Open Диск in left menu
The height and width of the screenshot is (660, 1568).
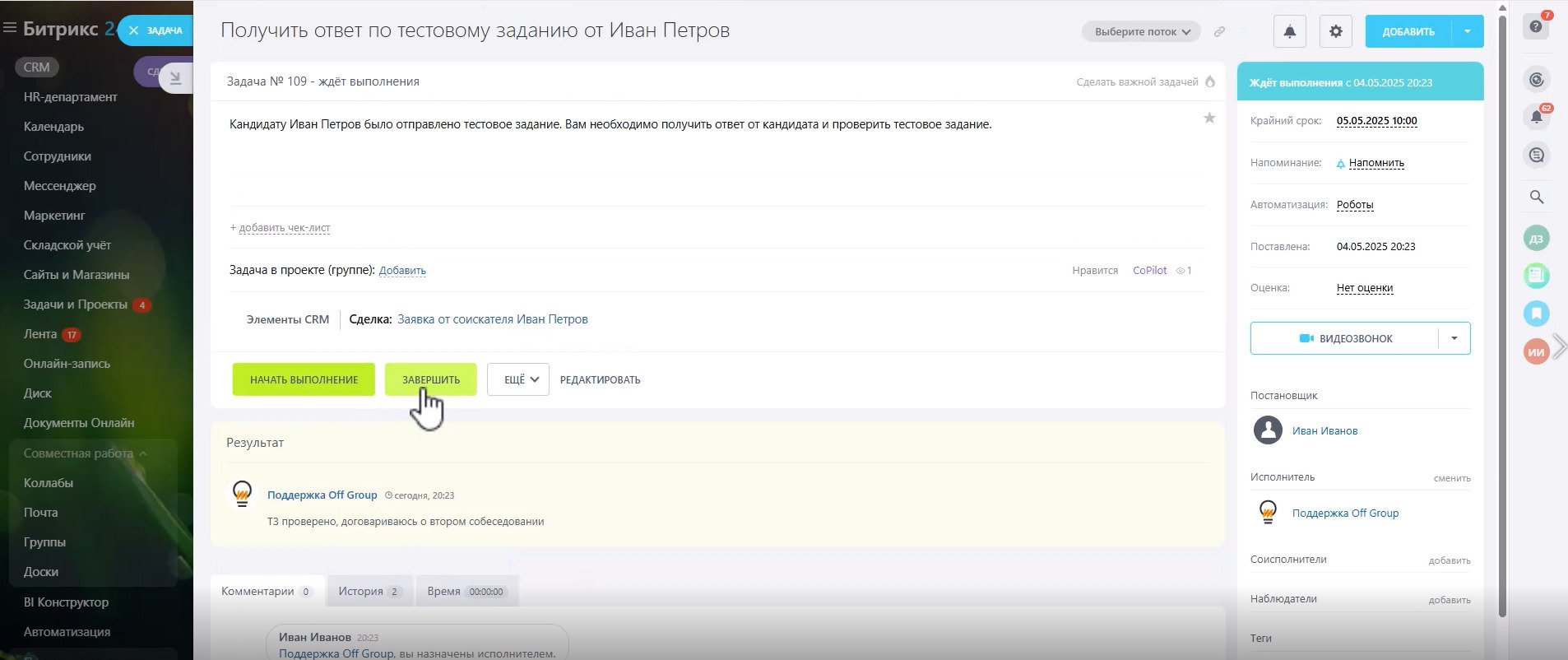click(x=38, y=393)
